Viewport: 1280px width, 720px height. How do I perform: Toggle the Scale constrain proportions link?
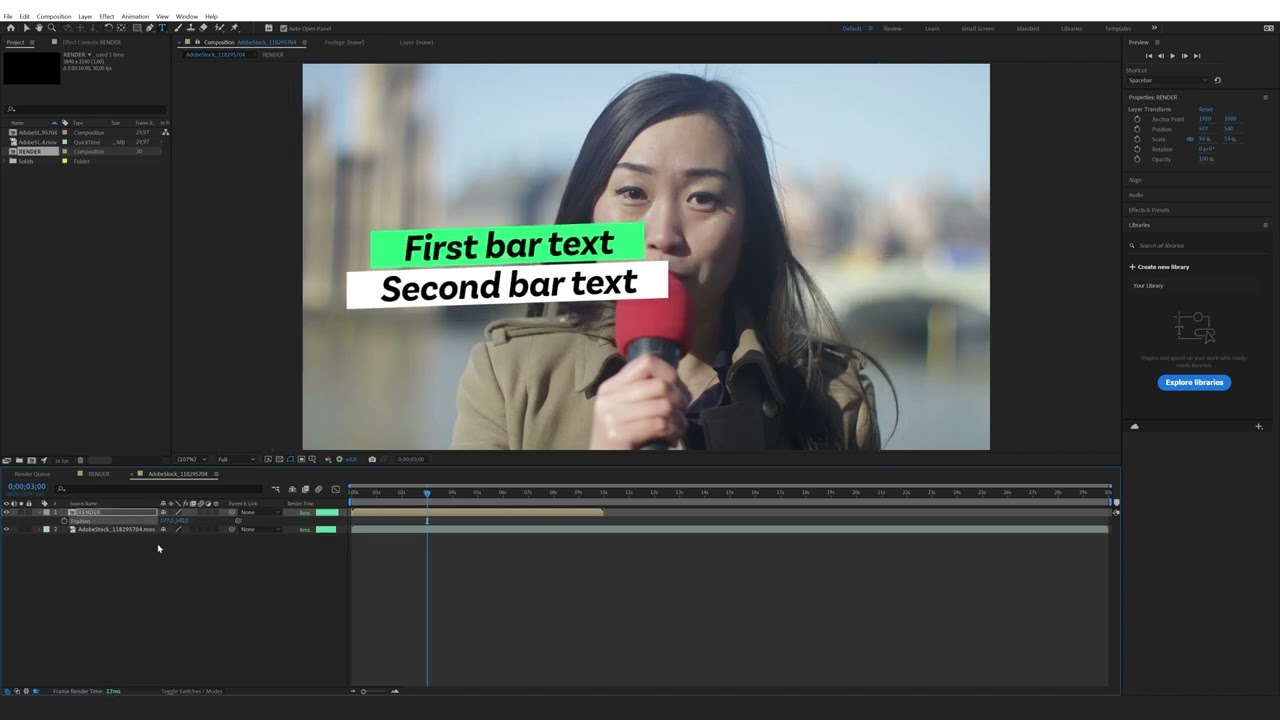[1190, 139]
